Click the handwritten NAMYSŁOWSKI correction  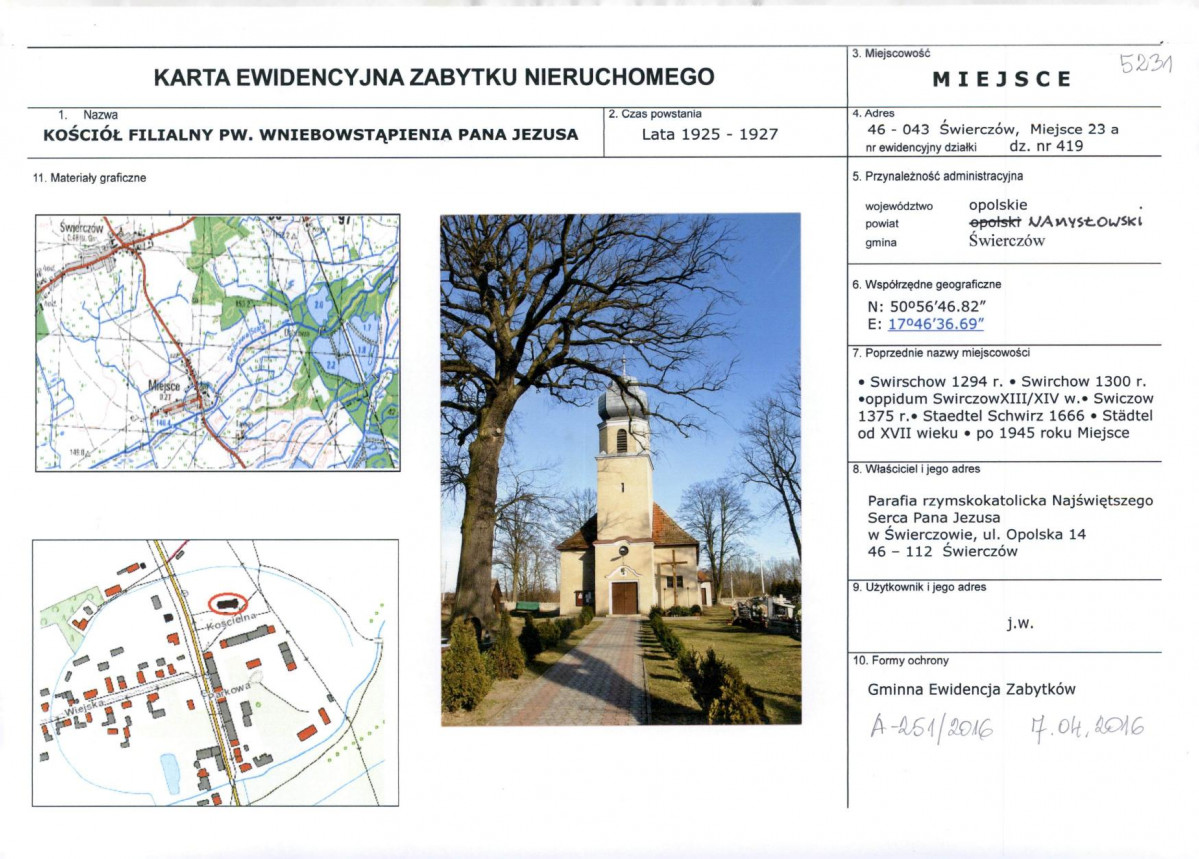pyautogui.click(x=1085, y=222)
